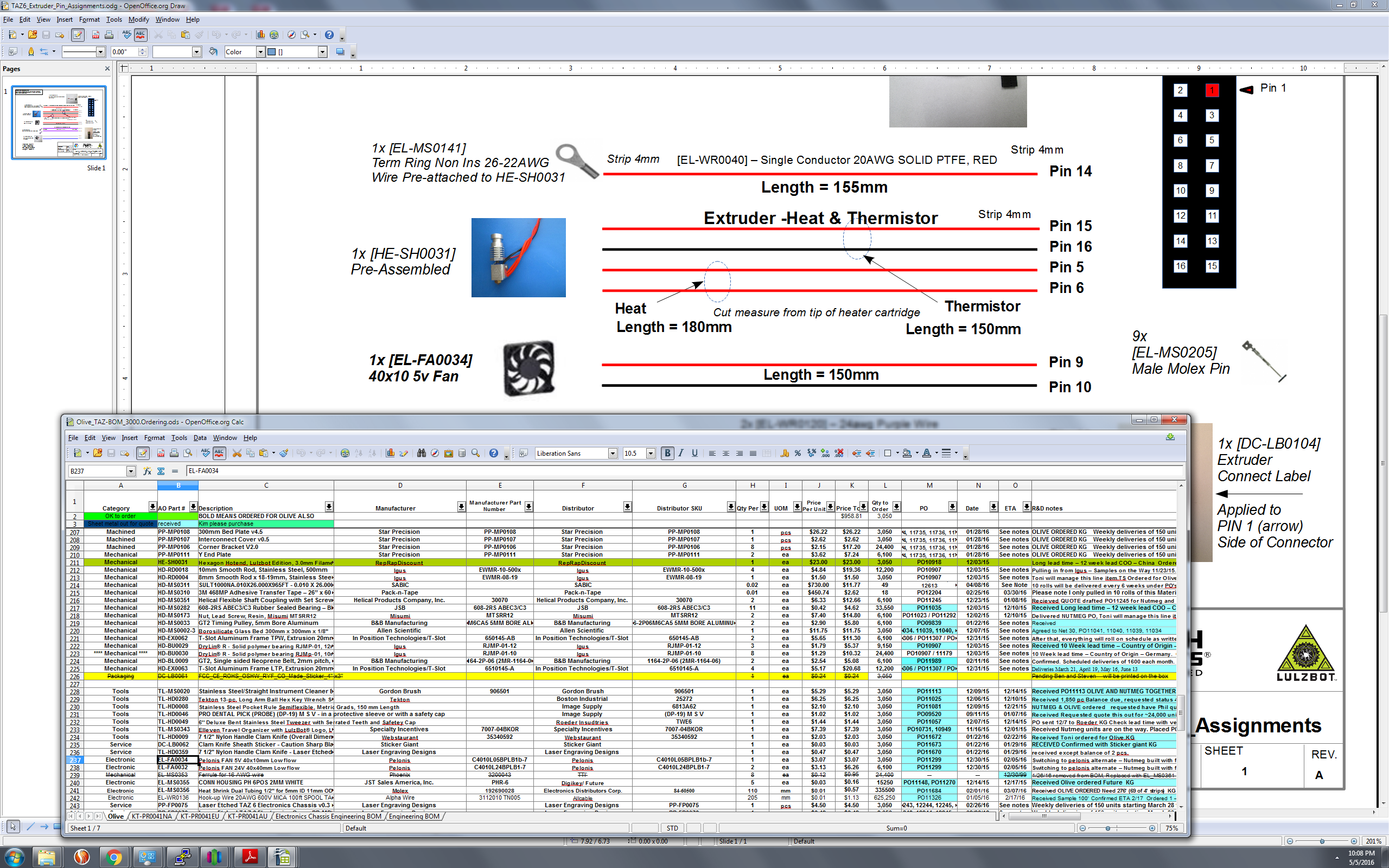Click the Calc formula input line

[684, 471]
